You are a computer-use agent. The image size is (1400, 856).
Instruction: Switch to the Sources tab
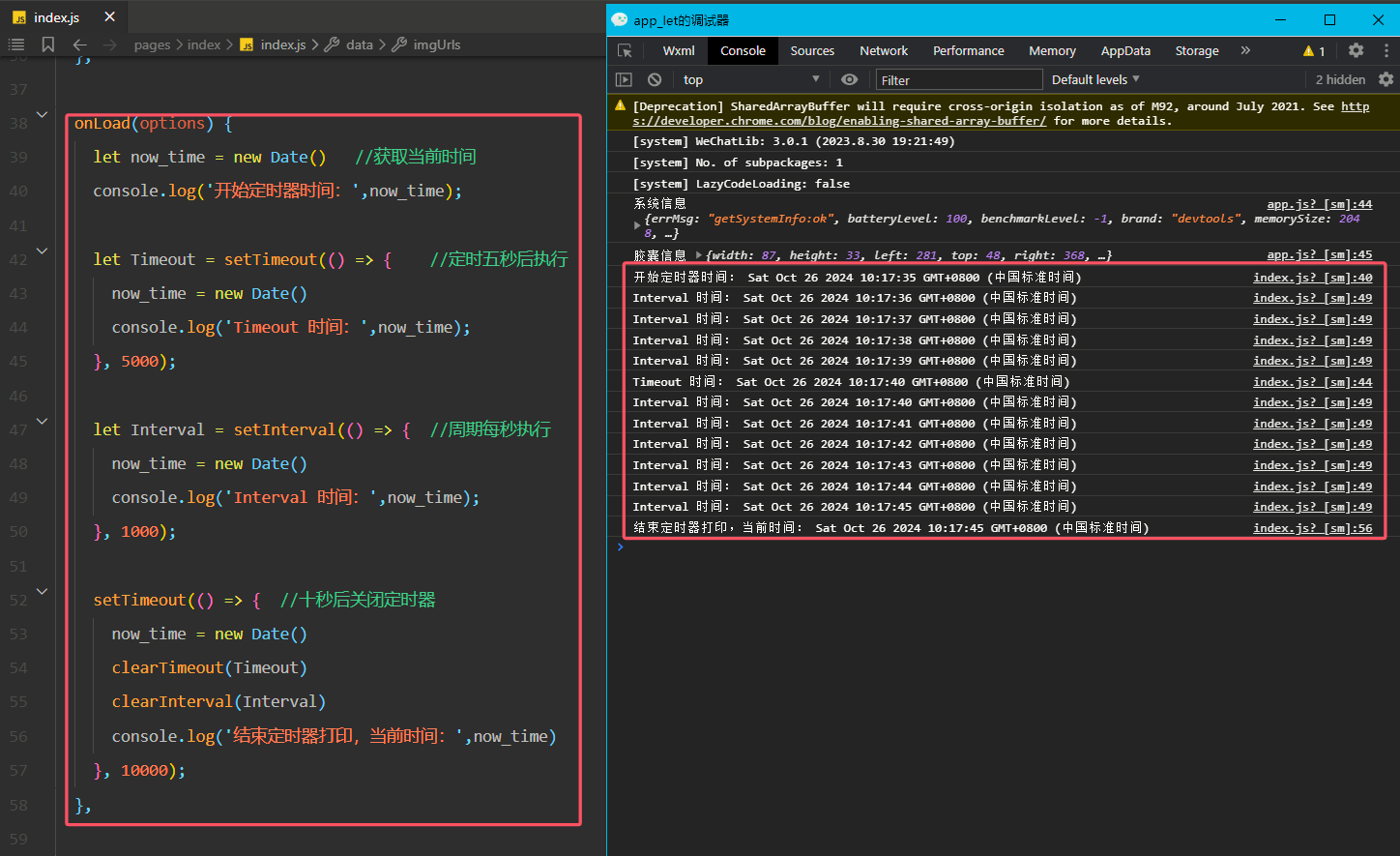[x=812, y=50]
